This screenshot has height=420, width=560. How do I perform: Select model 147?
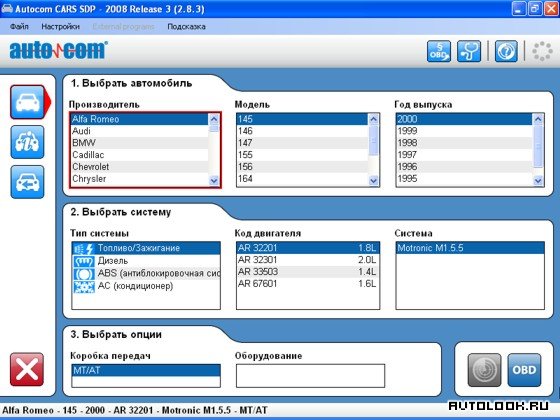tap(302, 143)
